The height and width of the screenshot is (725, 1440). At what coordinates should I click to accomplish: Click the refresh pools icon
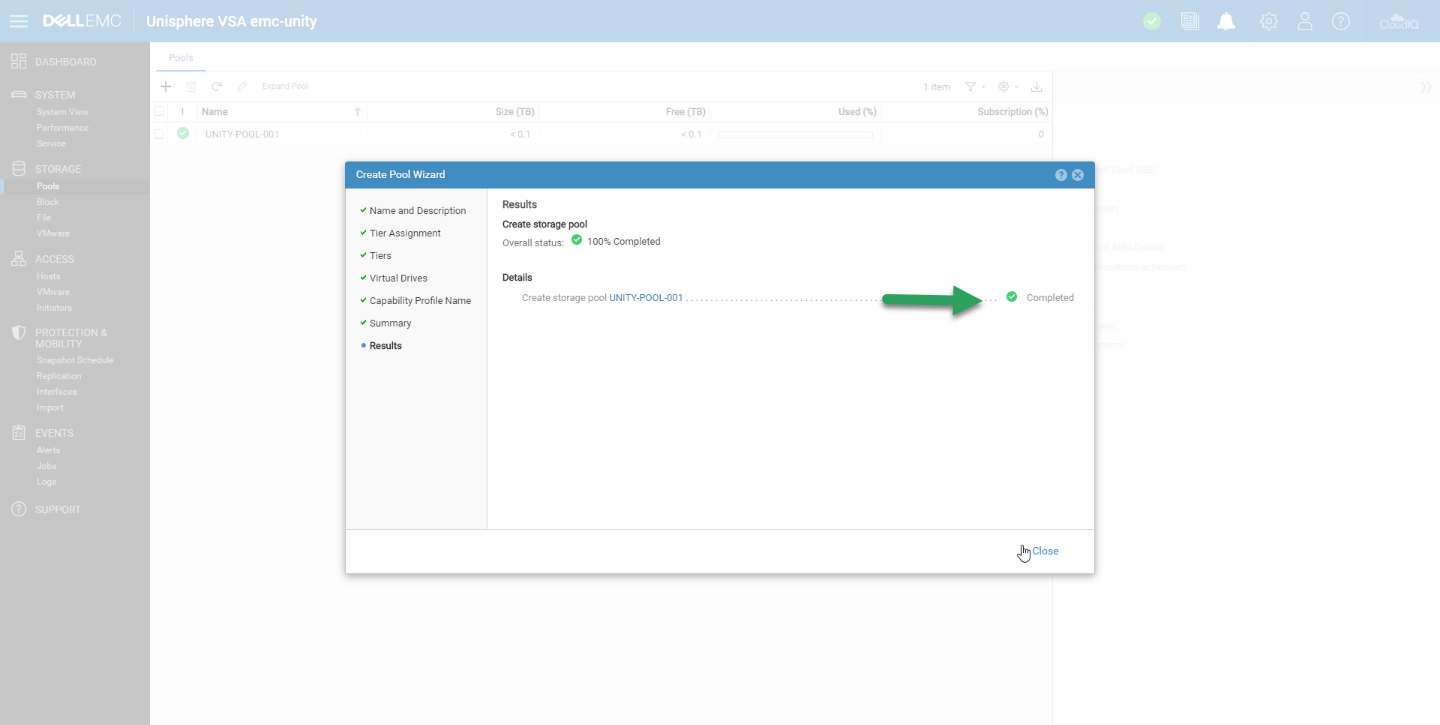216,87
